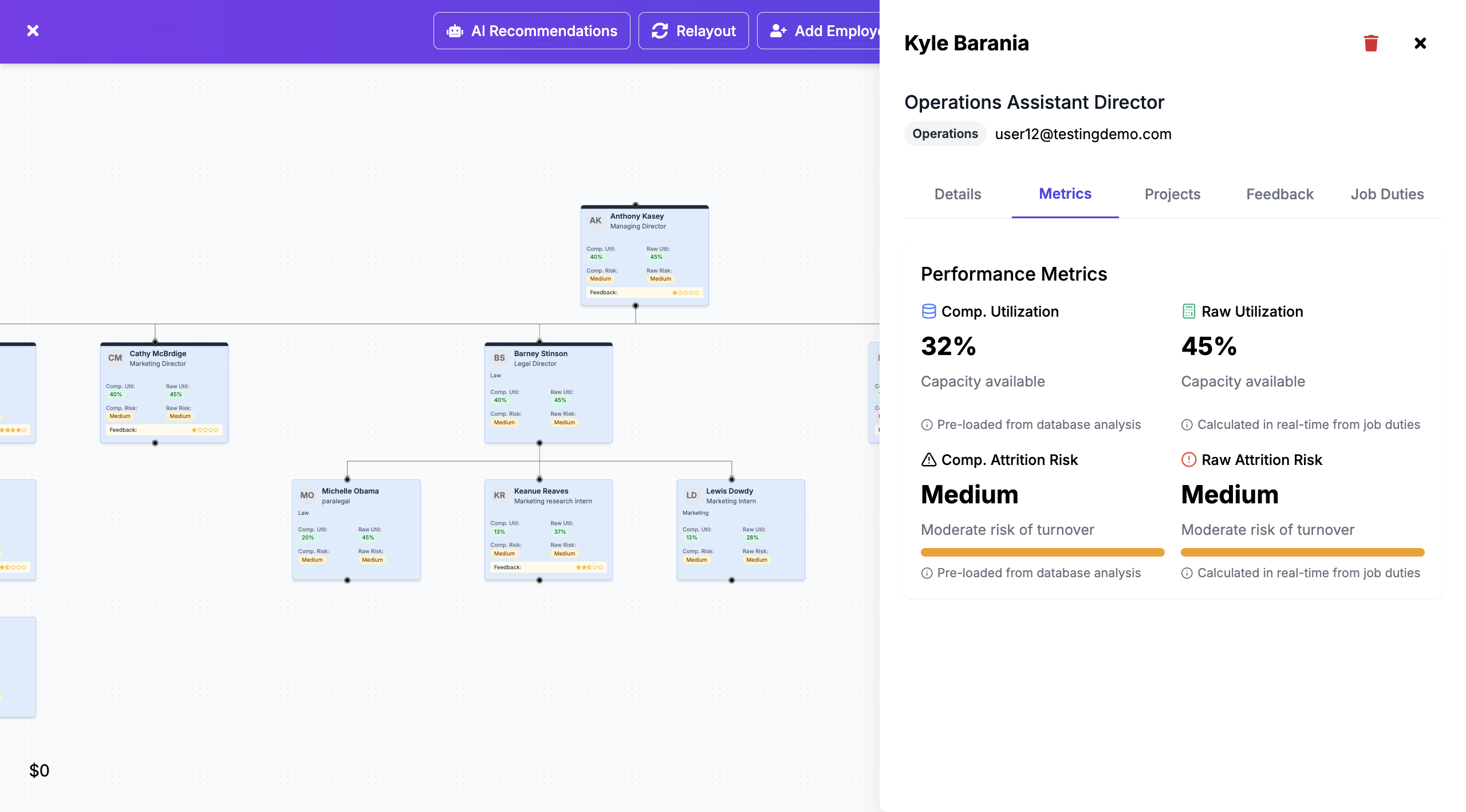
Task: Click the robot icon in AI Recommendations
Action: [455, 31]
